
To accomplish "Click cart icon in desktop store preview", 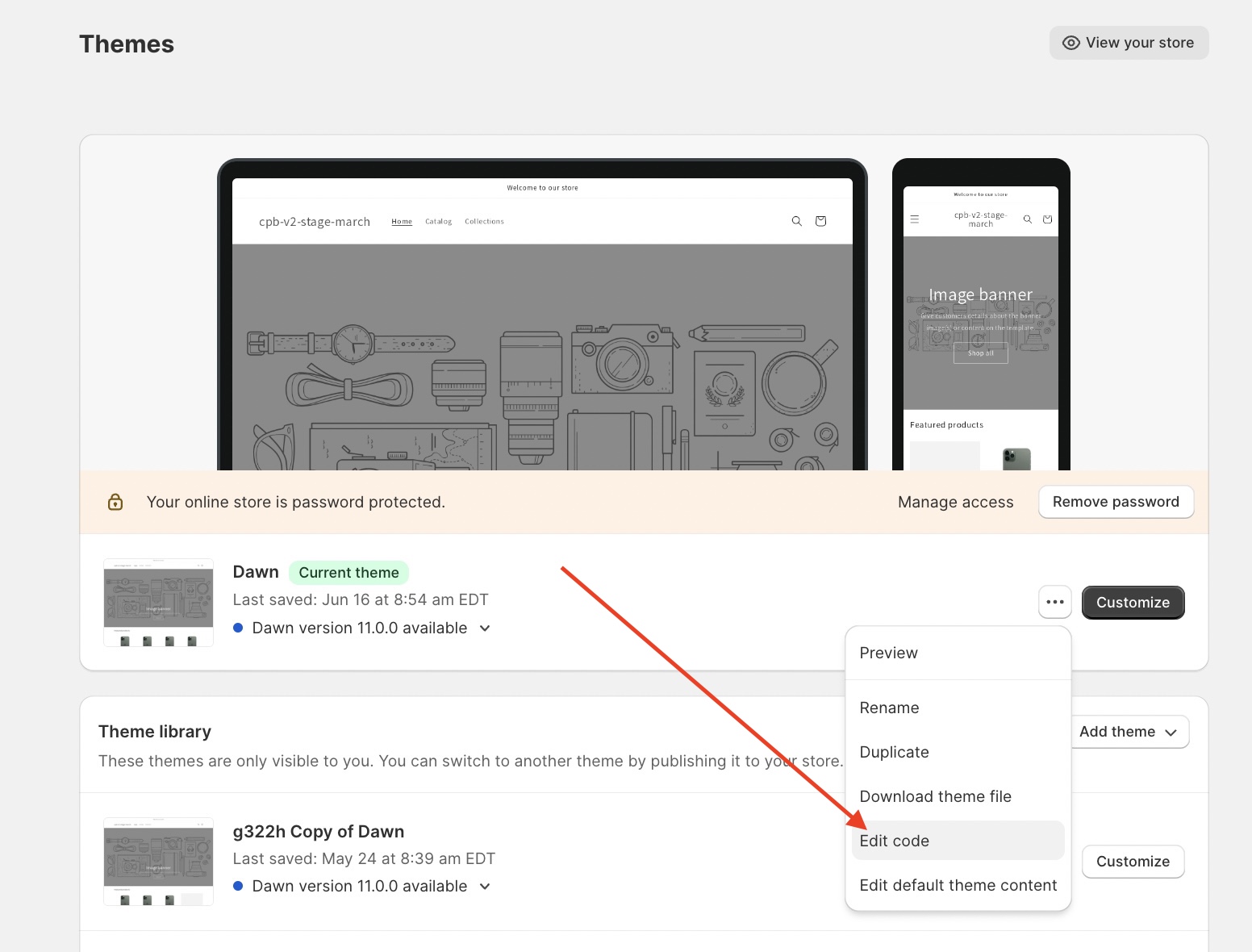I will [820, 221].
